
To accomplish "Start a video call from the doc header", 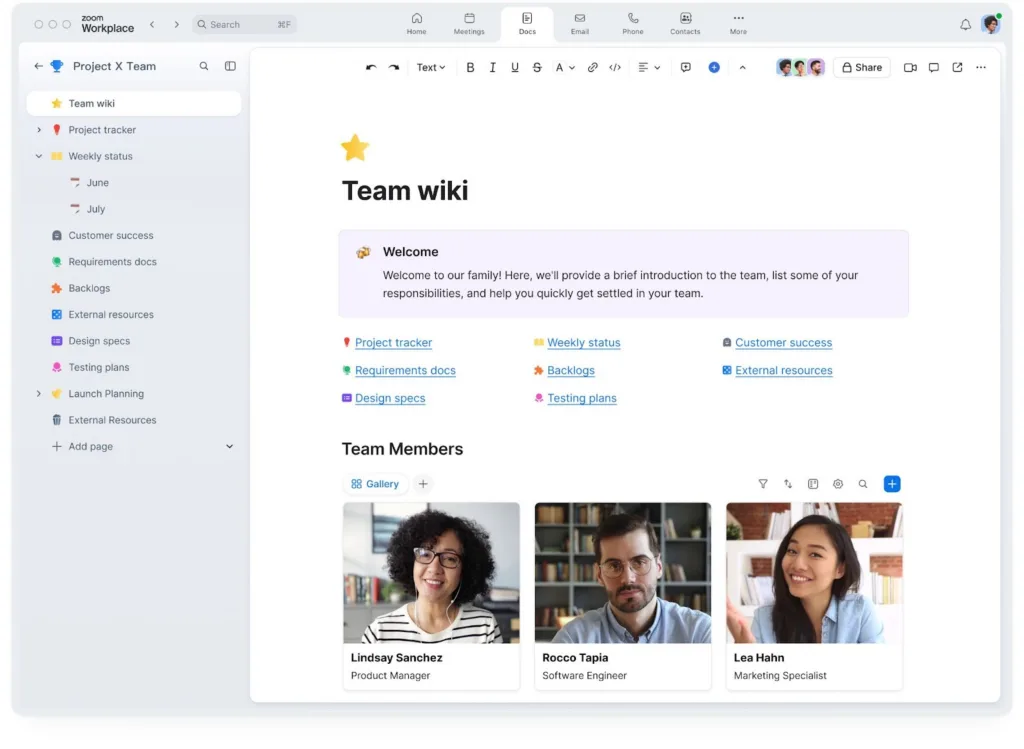I will tap(909, 67).
